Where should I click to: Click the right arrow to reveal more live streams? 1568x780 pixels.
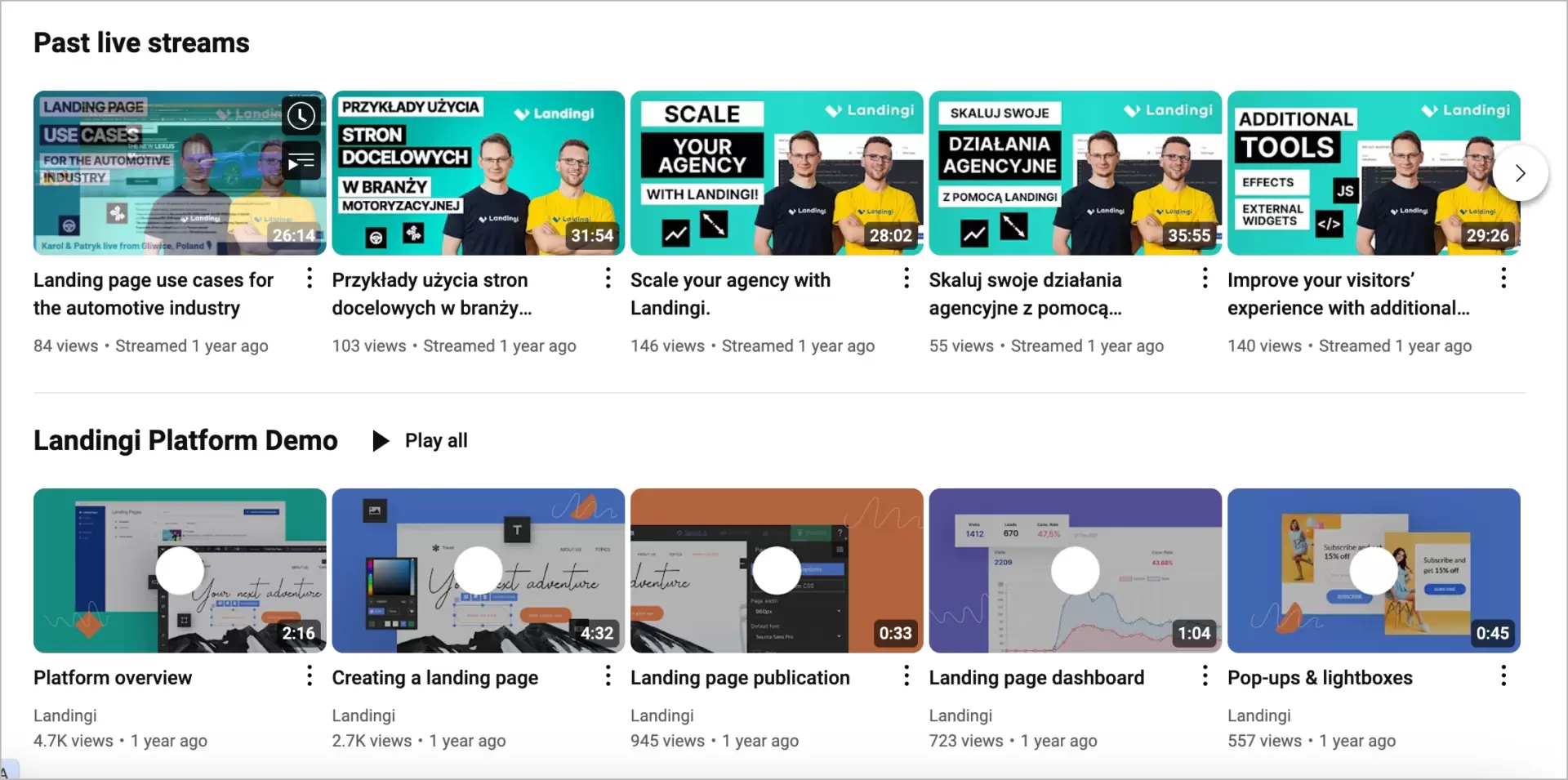pos(1519,172)
